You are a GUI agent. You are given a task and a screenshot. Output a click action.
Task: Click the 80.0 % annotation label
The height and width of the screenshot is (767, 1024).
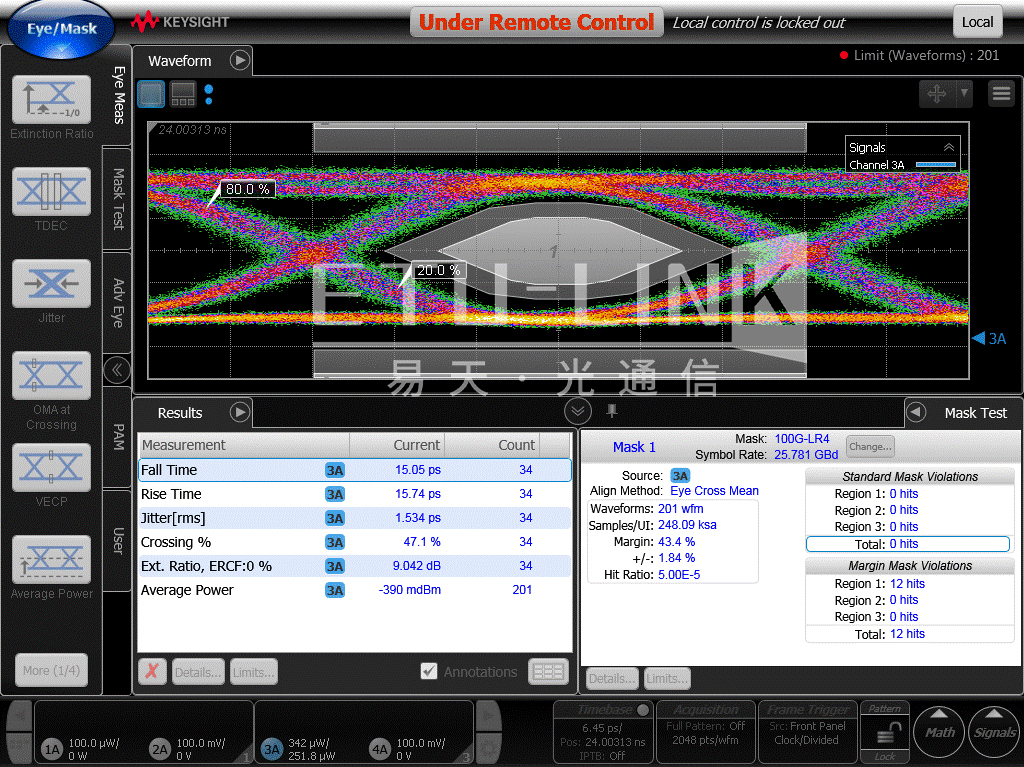pyautogui.click(x=248, y=189)
